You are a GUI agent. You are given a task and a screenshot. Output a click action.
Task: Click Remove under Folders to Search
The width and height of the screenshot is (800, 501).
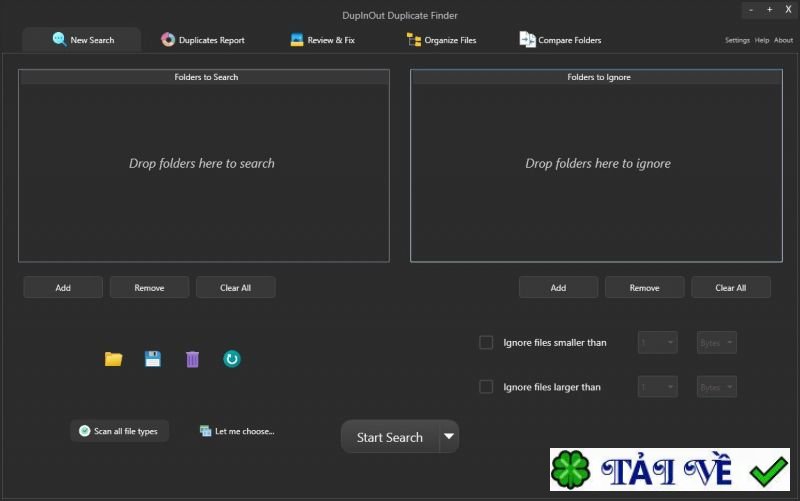[x=149, y=288]
